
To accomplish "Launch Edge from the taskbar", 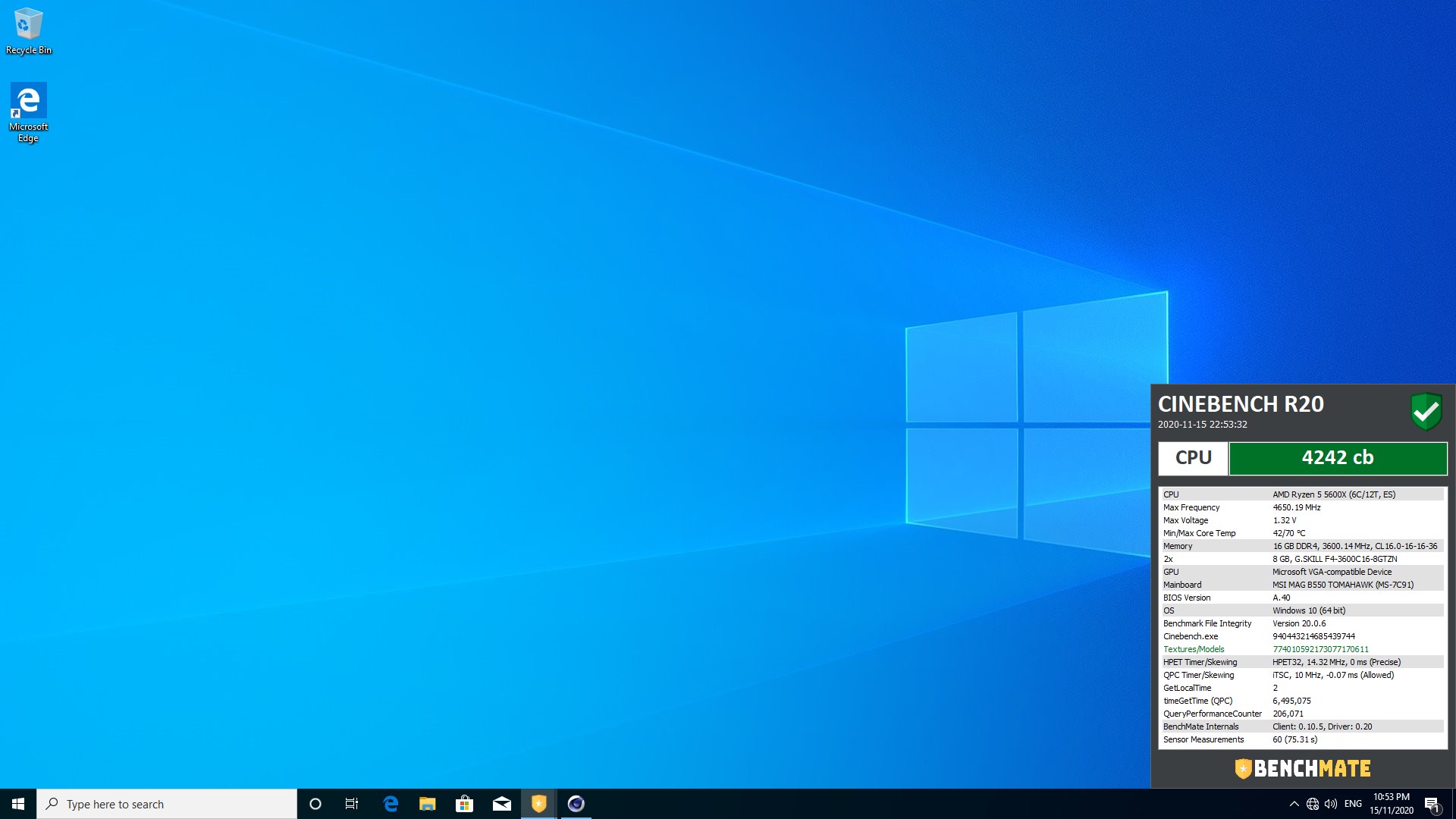I will coord(391,804).
